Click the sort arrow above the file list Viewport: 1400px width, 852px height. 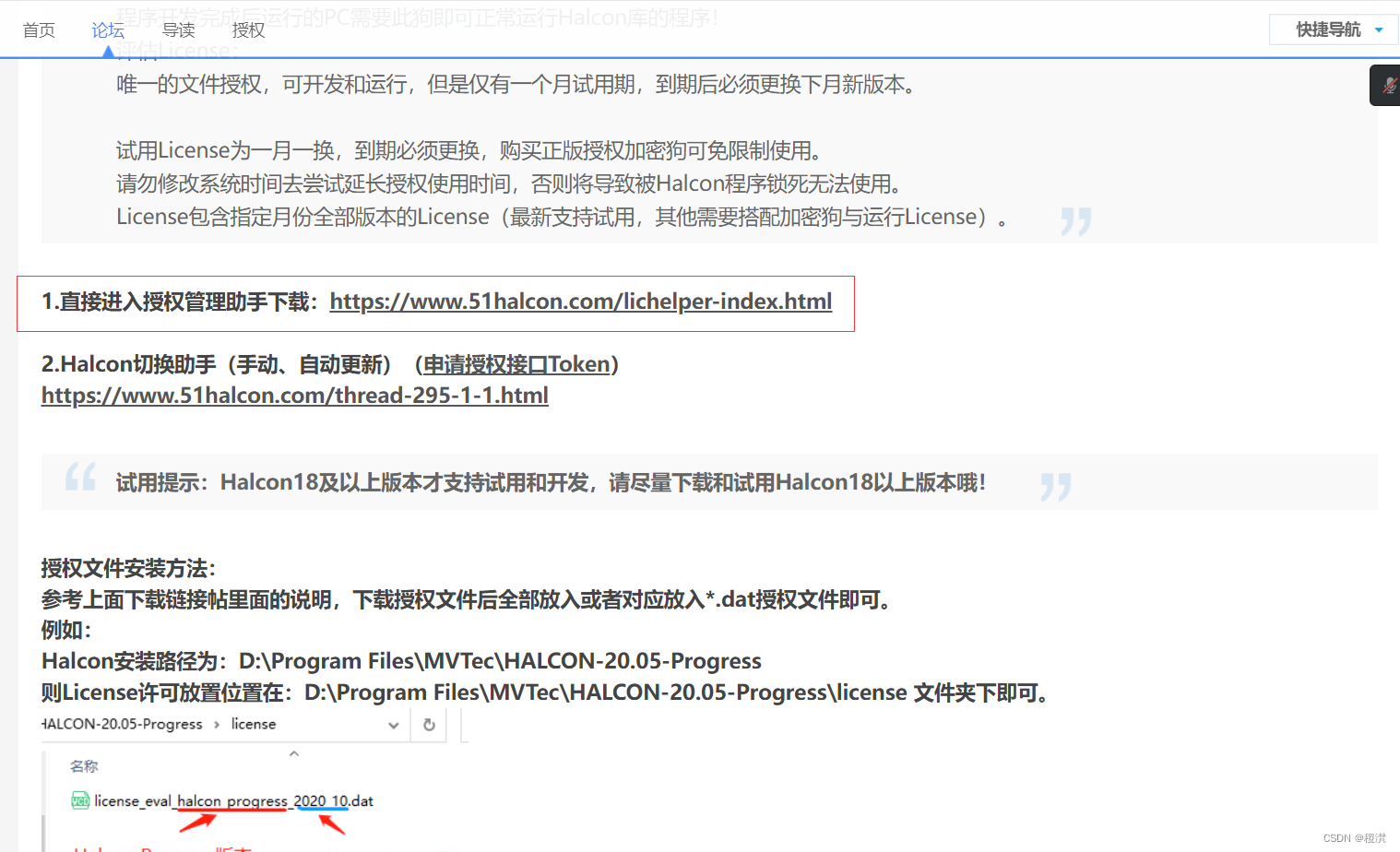coord(294,753)
